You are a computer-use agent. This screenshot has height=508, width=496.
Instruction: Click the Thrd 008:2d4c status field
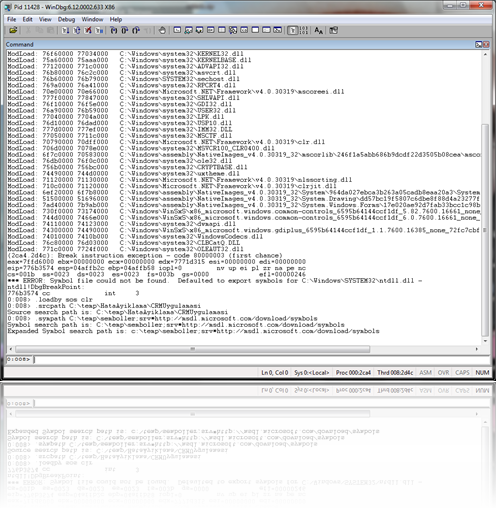click(395, 373)
